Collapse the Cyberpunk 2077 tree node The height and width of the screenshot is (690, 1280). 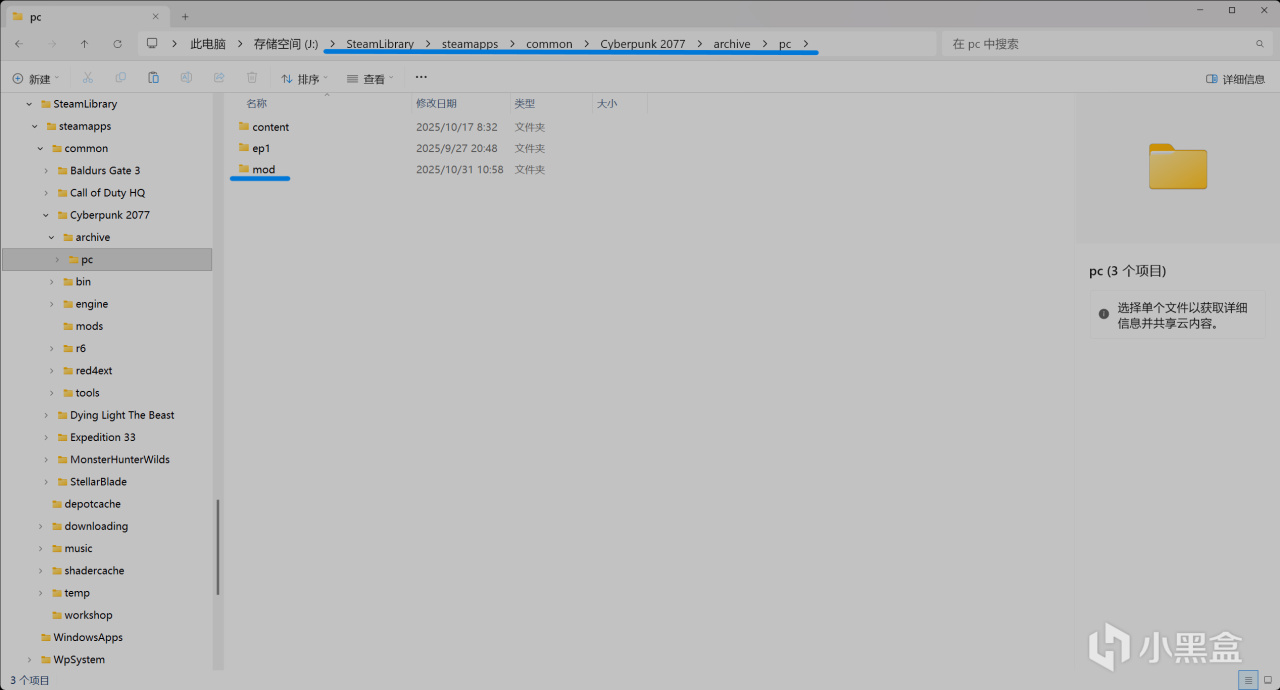pyautogui.click(x=46, y=215)
